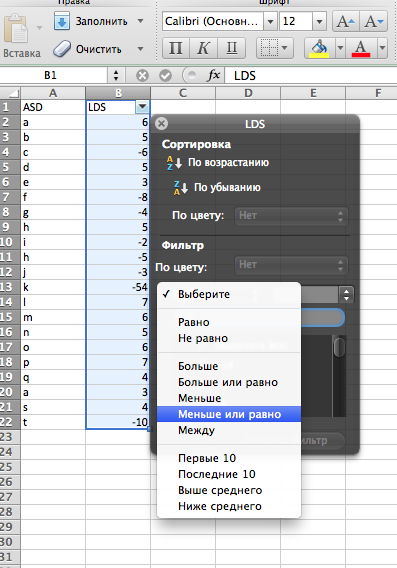
Task: Click cell containing letter m
Action: tap(53, 317)
